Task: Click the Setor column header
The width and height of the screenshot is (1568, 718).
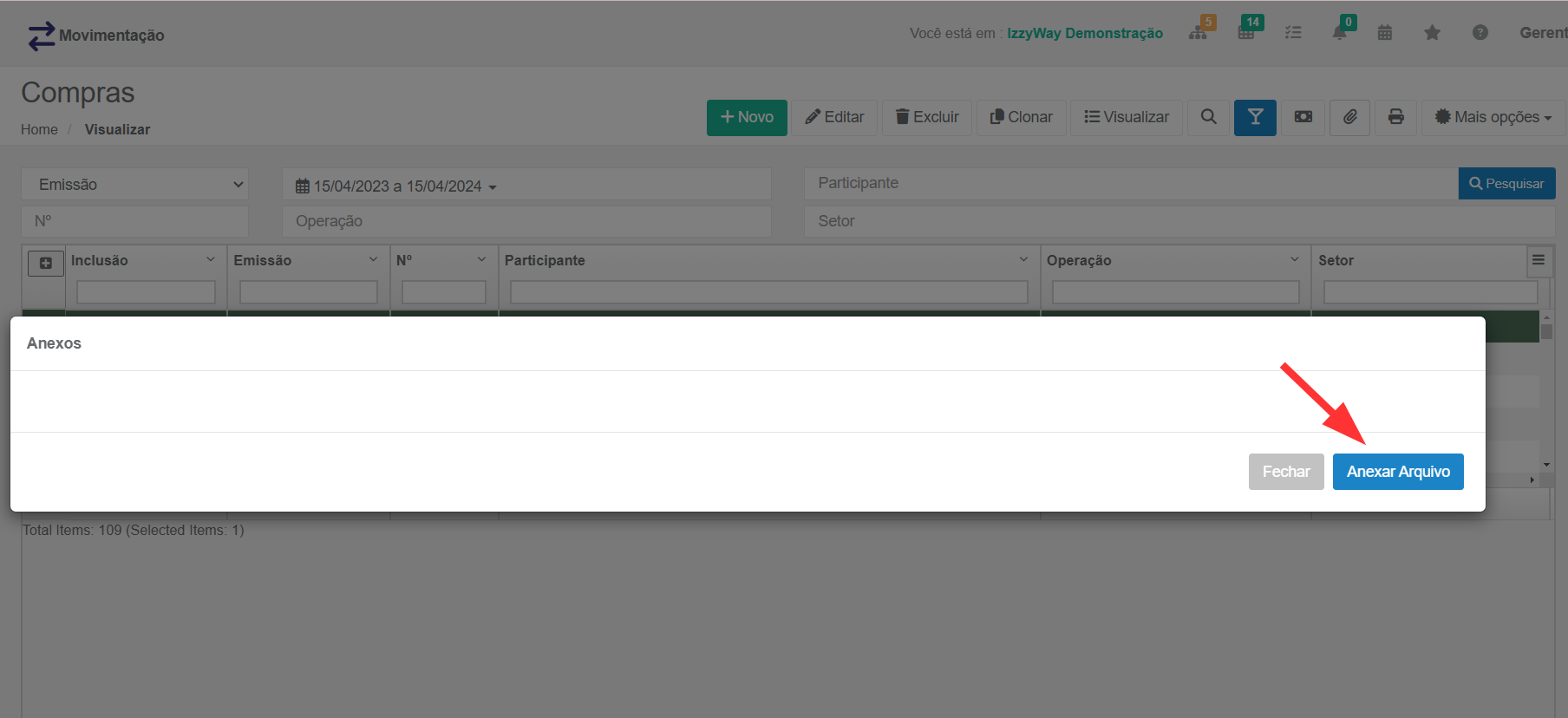Action: tap(1336, 260)
